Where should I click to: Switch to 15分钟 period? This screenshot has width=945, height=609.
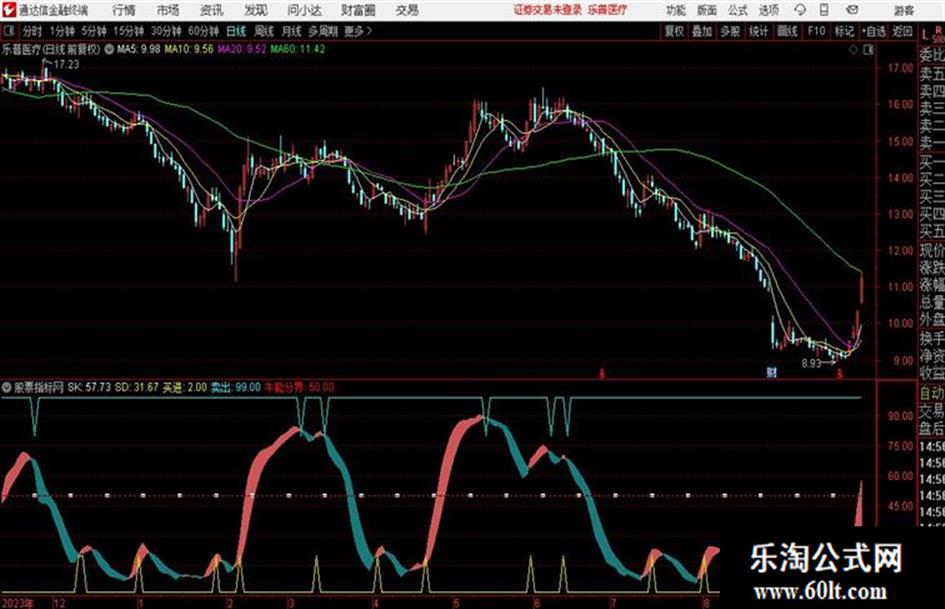point(129,31)
